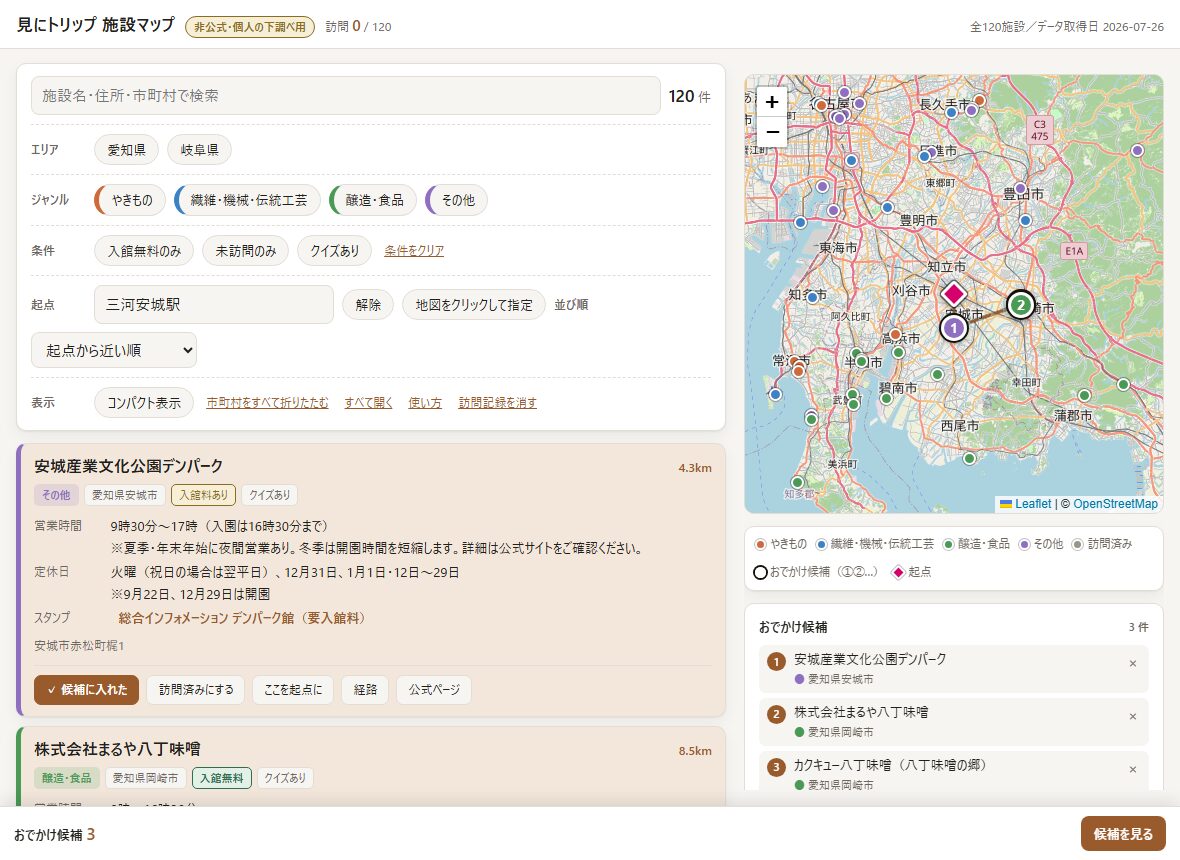Click the 起点 input showing 三河安城駅
This screenshot has height=860, width=1180.
pyautogui.click(x=214, y=305)
